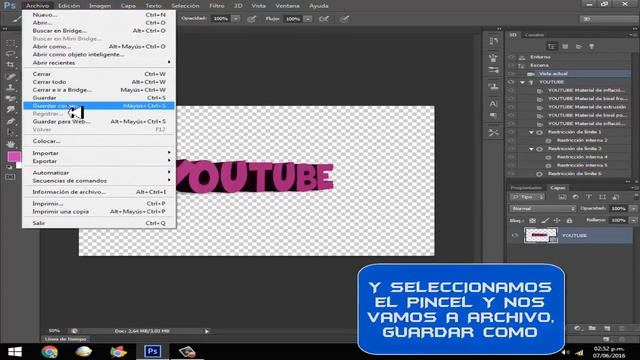
Task: Open the Character panel icon (A)
Action: click(493, 104)
